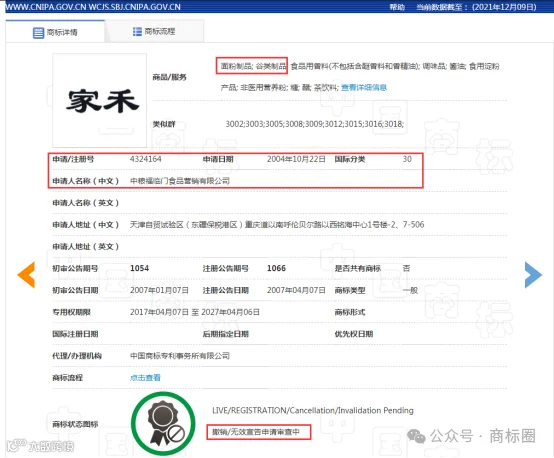Go to previous trademark with orange arrow
The image size is (554, 458).
point(26,275)
